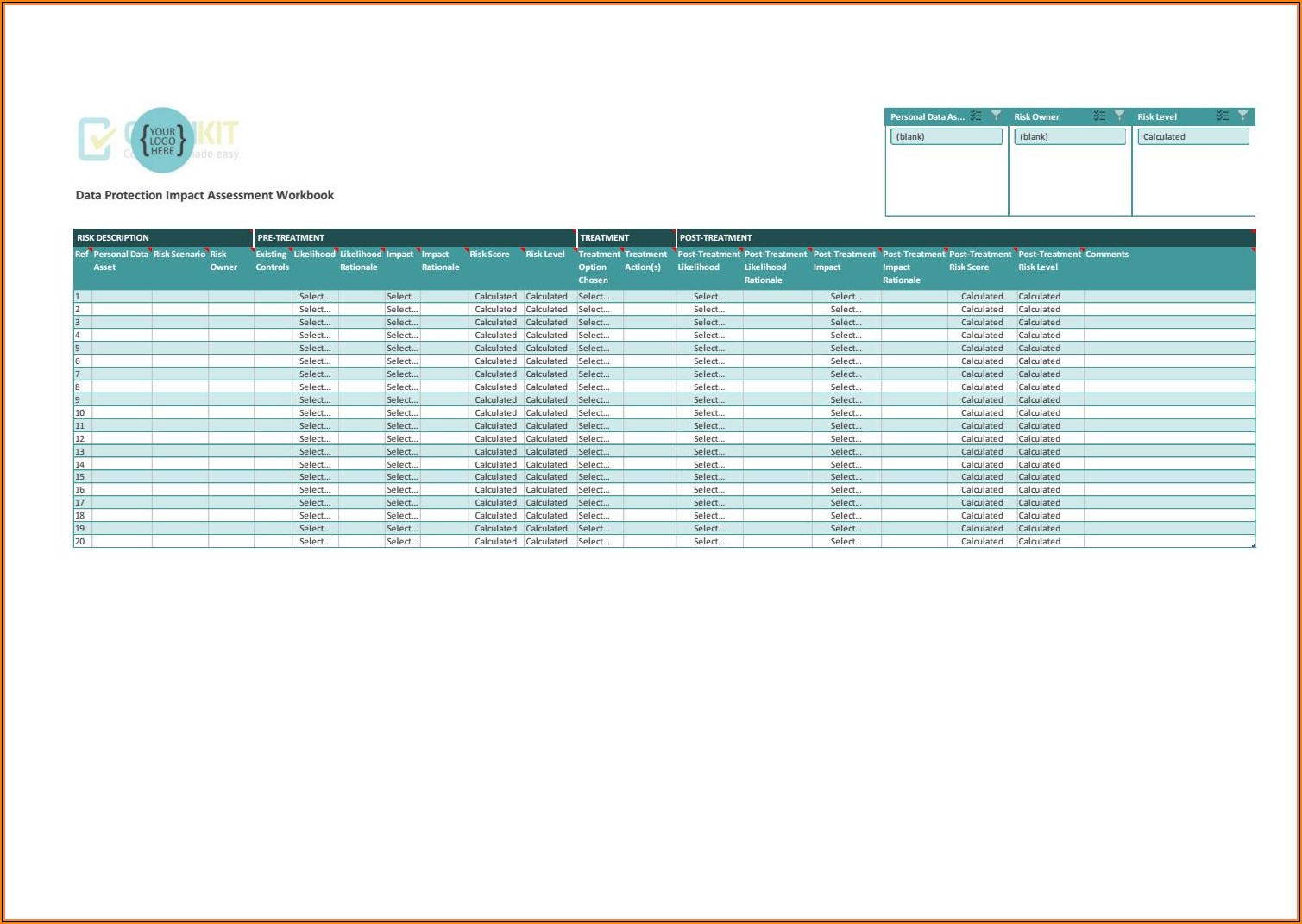Click the Risk Scenario column header
Viewport: 1302px width, 924px height.
179,255
